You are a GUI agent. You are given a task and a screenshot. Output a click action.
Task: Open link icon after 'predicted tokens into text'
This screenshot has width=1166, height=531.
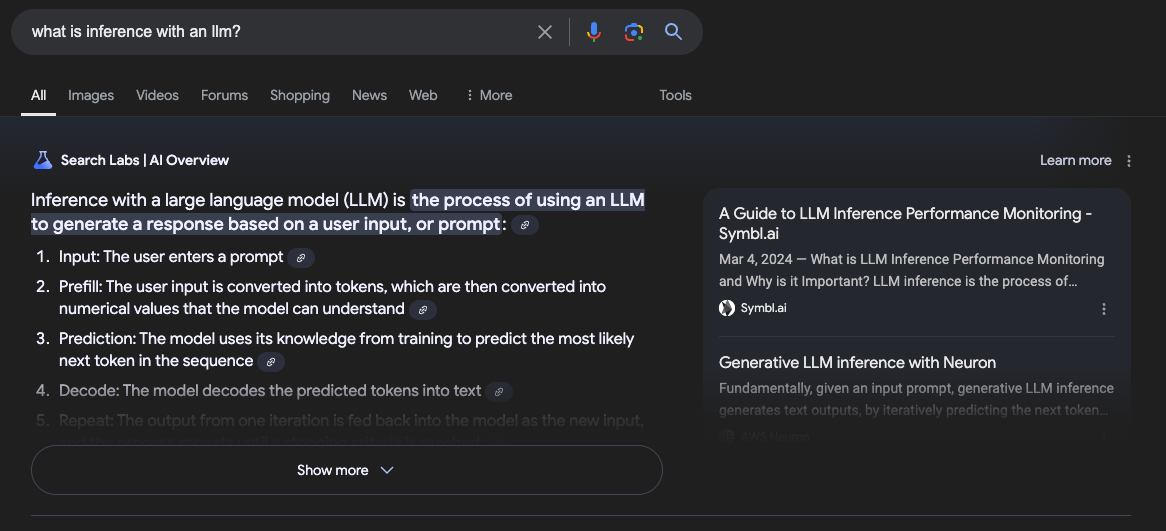(499, 391)
